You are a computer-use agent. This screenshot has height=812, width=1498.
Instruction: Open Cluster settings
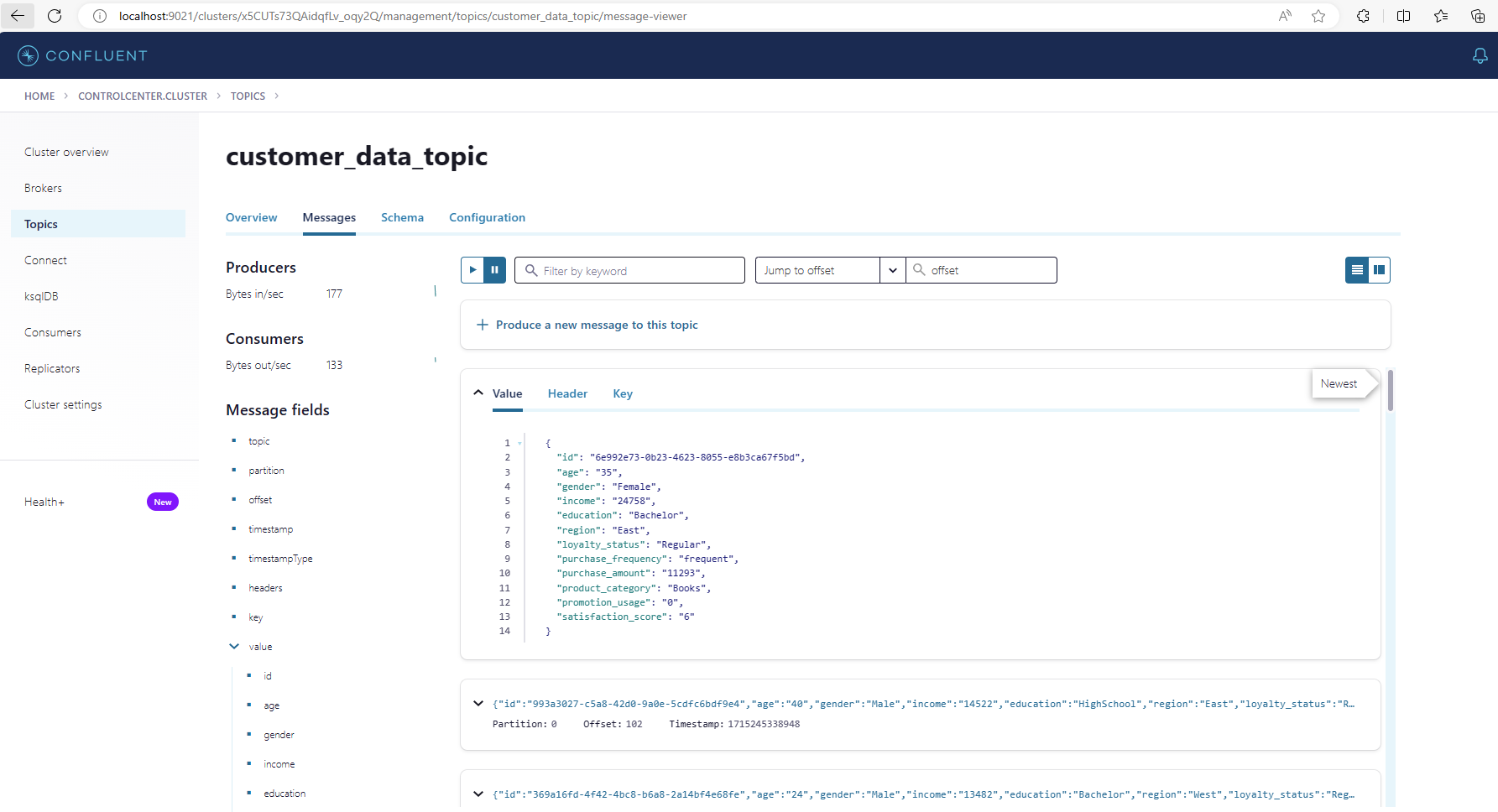[63, 404]
